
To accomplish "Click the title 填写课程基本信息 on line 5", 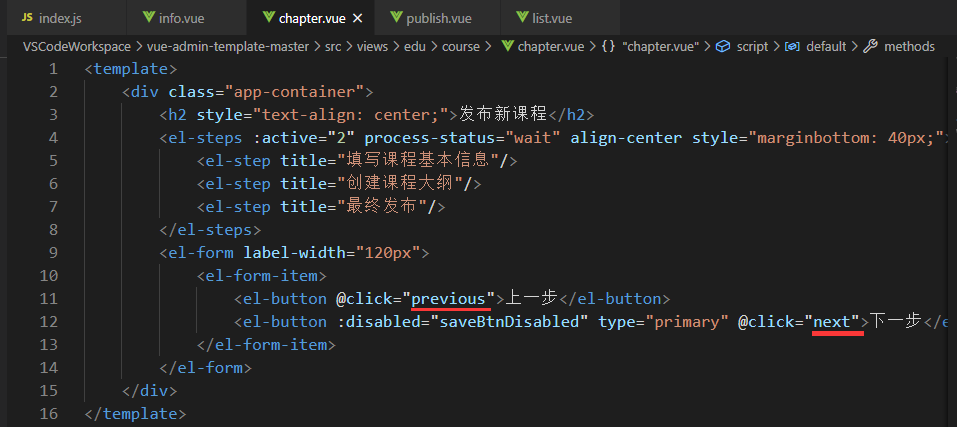I will tap(418, 160).
